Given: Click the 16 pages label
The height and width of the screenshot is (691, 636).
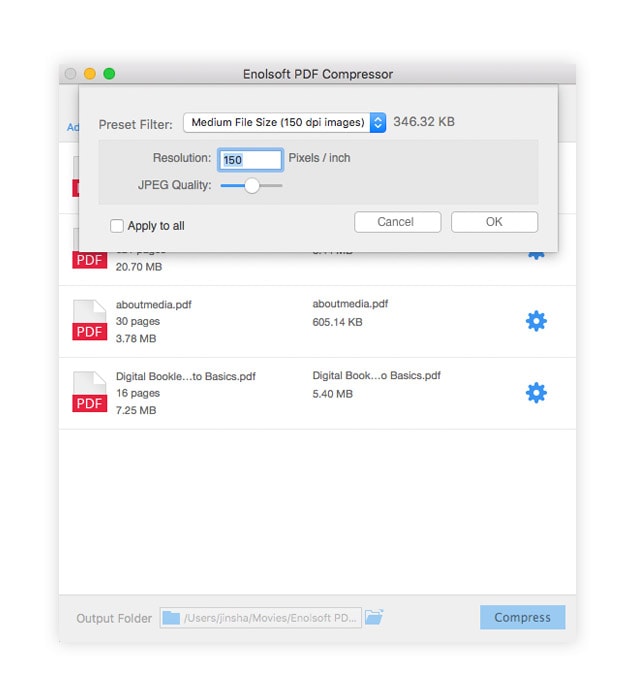Looking at the screenshot, I should click(x=138, y=393).
